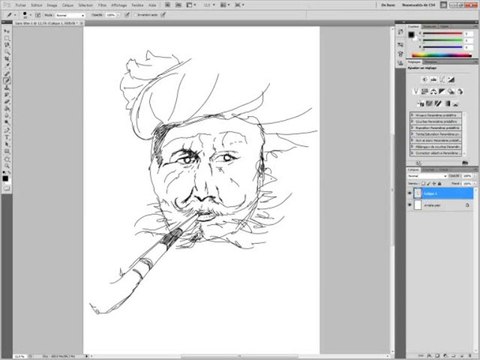Switch to Nouveautés workspace button
The image size is (480, 360).
418,5
